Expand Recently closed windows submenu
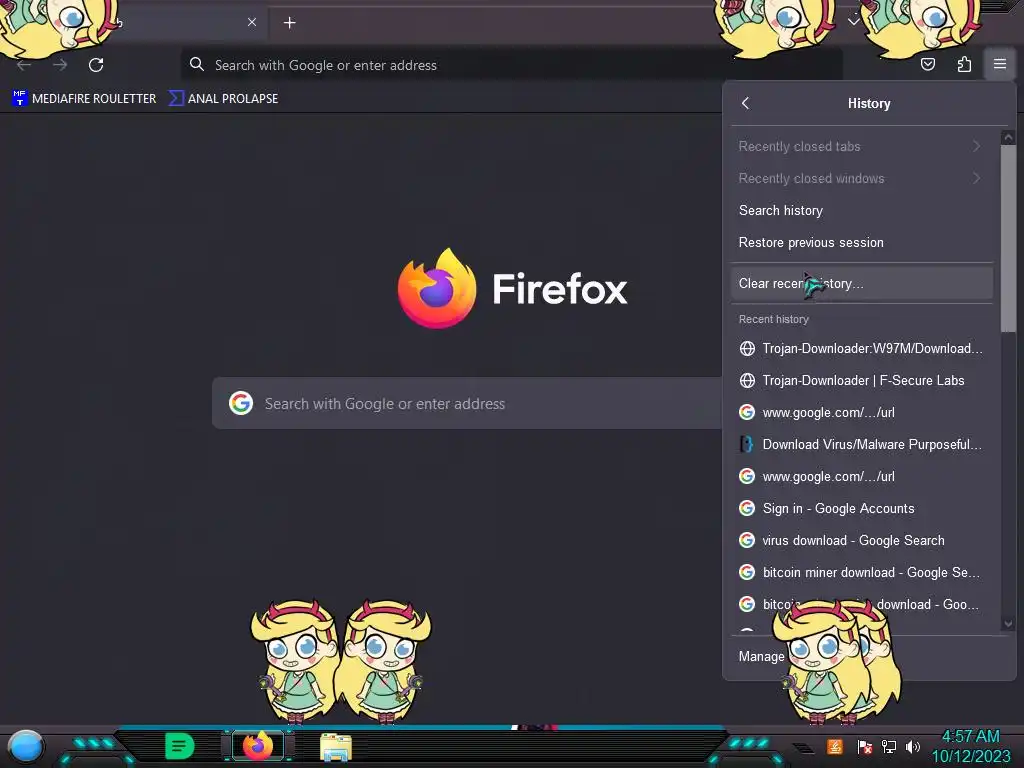Image resolution: width=1024 pixels, height=768 pixels. [x=861, y=178]
